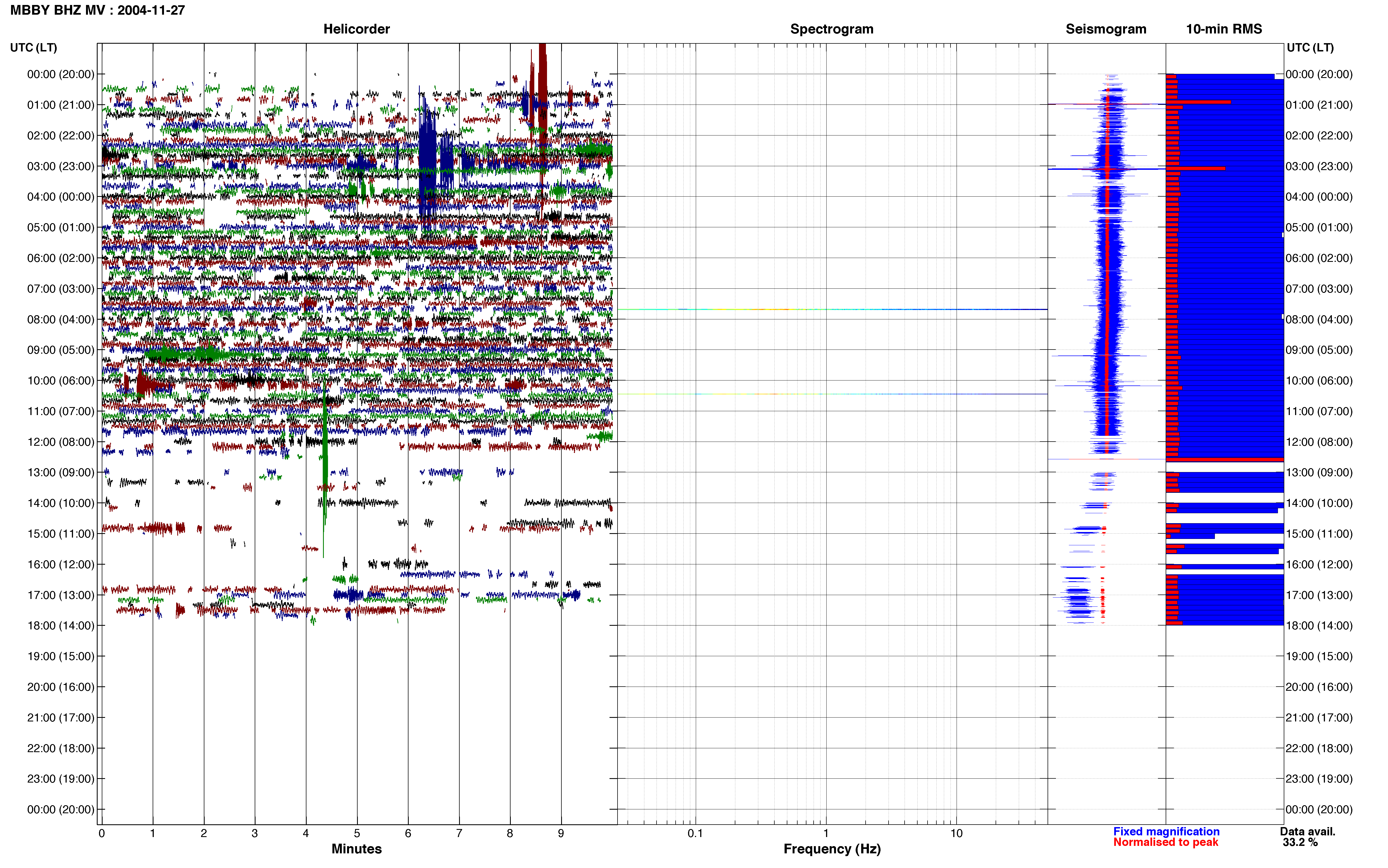Click the '10' frequency tick label

tap(956, 833)
